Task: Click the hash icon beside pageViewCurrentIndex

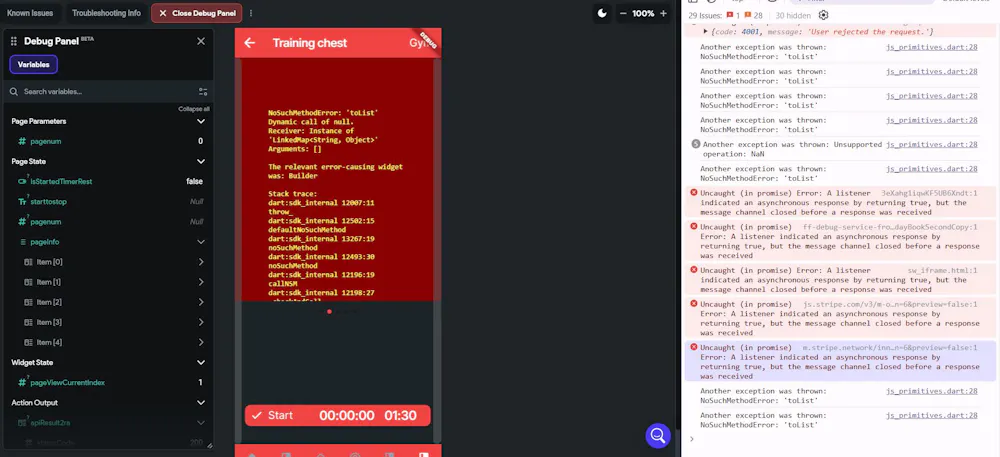Action: pos(22,383)
